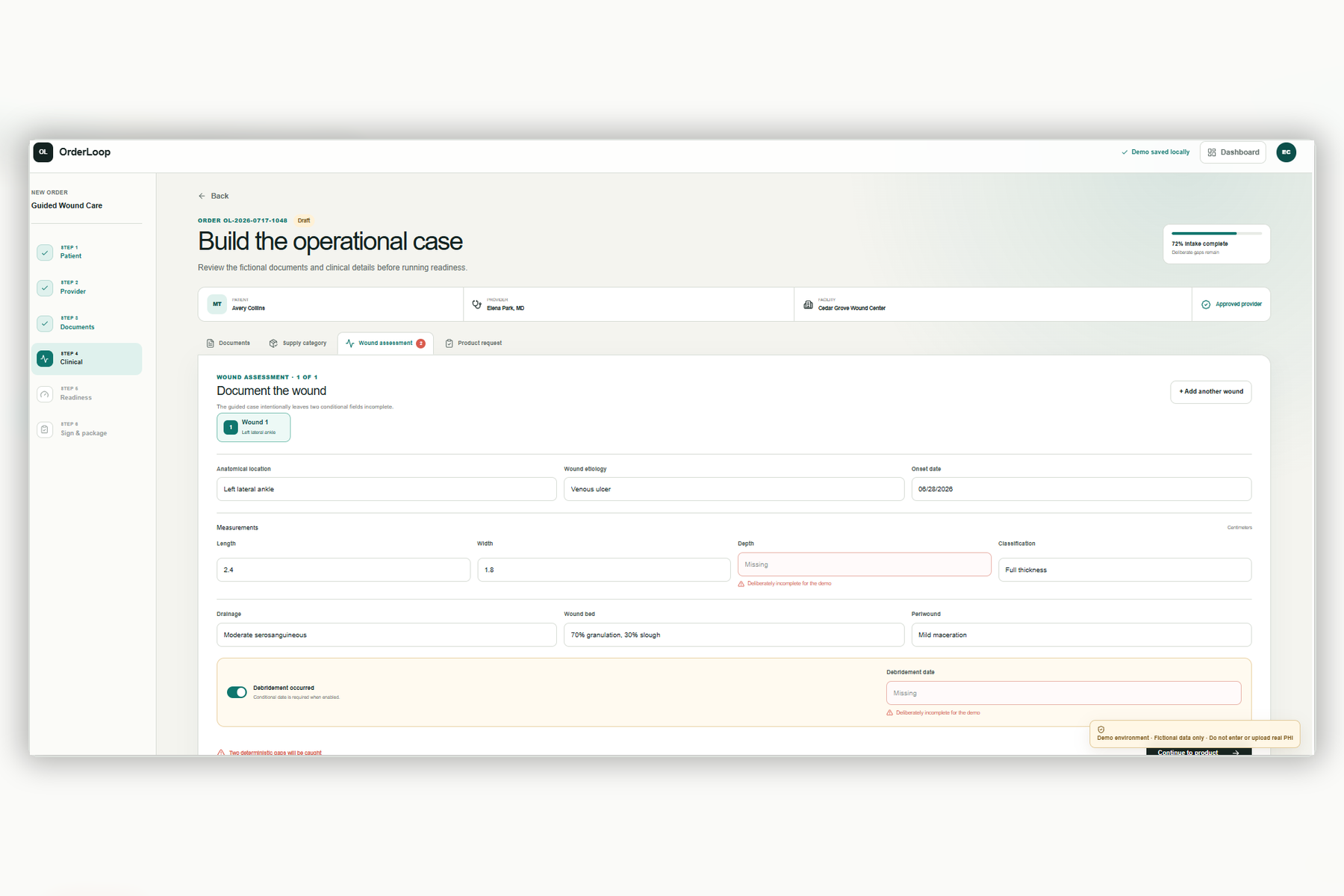Open Step 6 Sign & package icon
Image resolution: width=1344 pixels, height=896 pixels.
click(45, 429)
